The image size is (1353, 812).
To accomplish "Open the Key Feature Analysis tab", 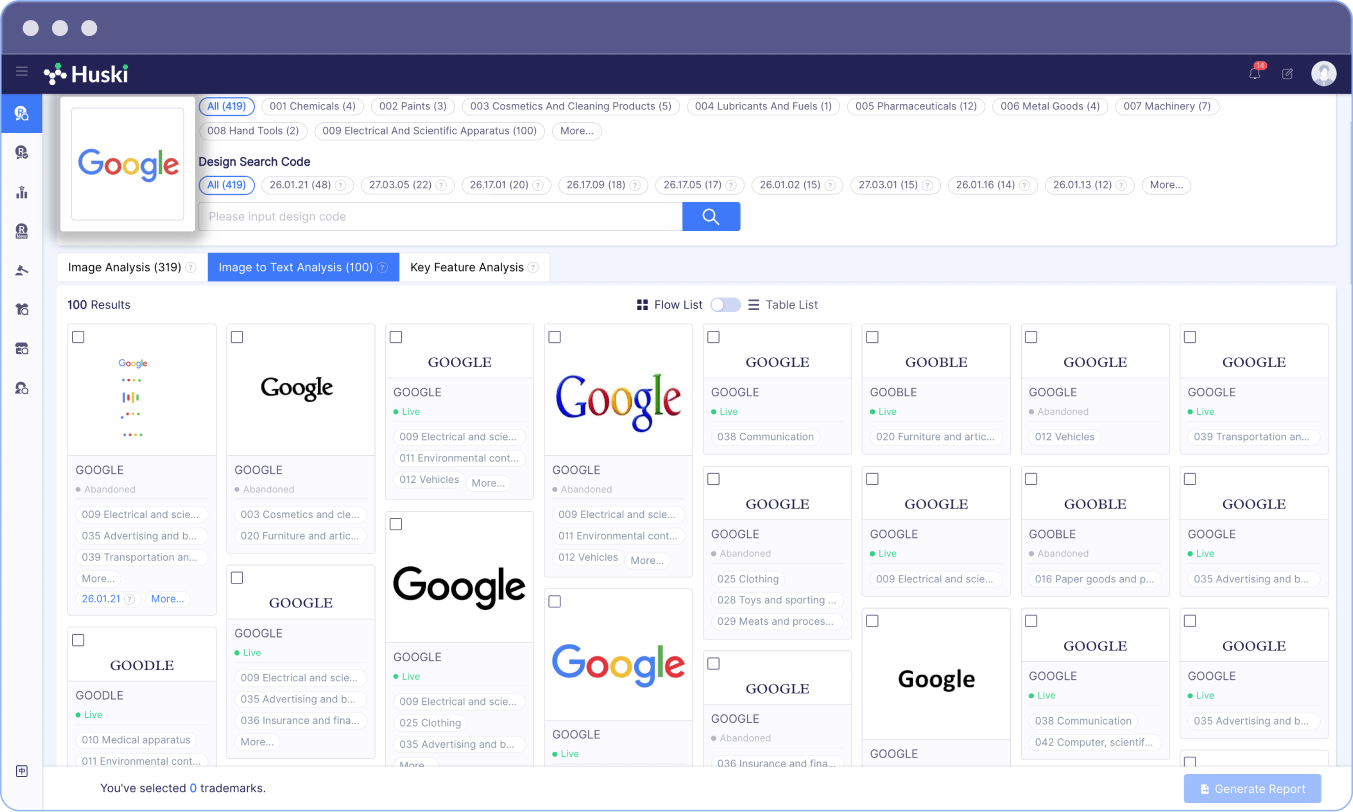I will [466, 268].
